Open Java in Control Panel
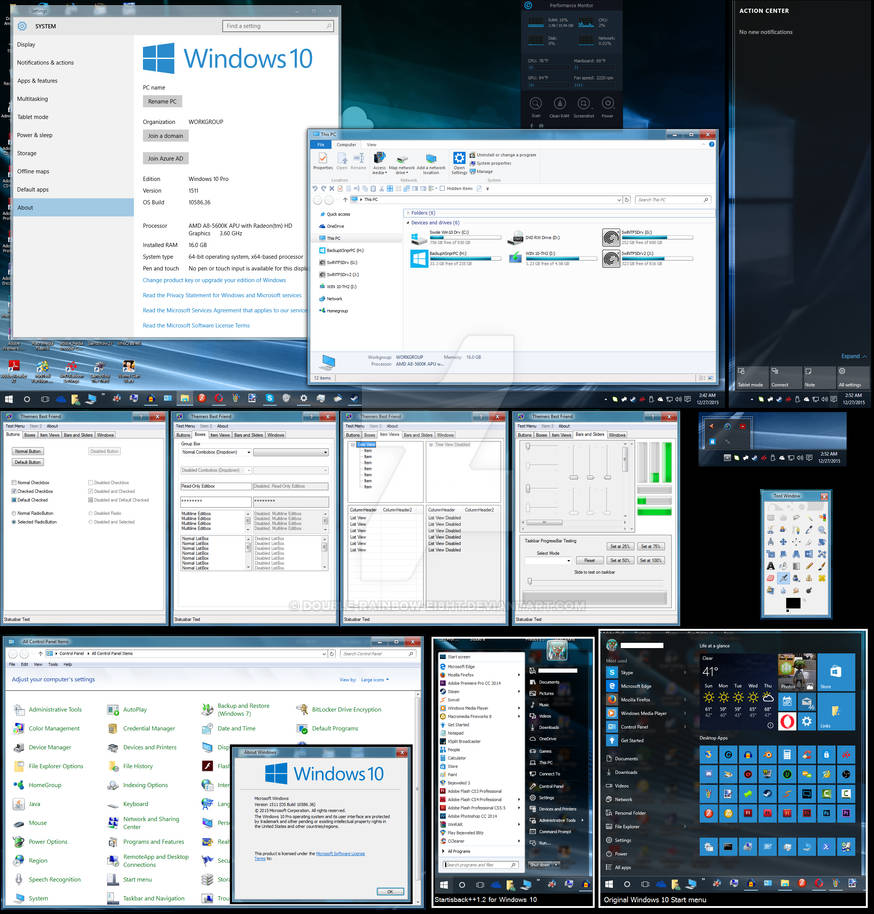Image resolution: width=874 pixels, height=914 pixels. click(27, 804)
